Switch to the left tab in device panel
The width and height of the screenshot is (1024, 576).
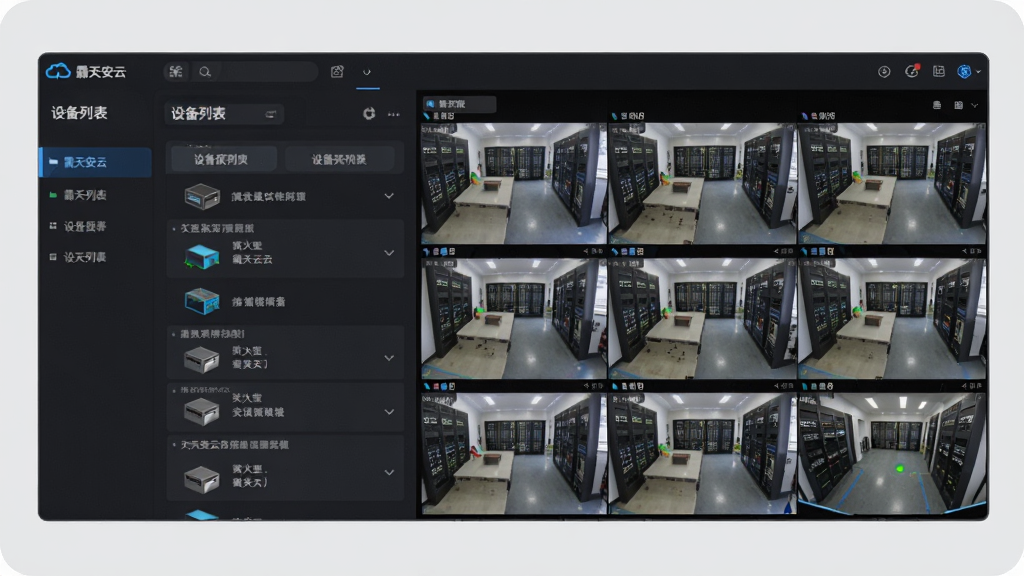point(223,159)
